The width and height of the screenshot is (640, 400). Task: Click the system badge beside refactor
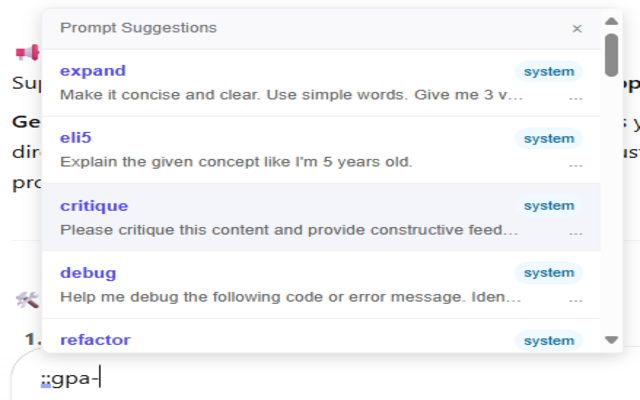point(549,341)
